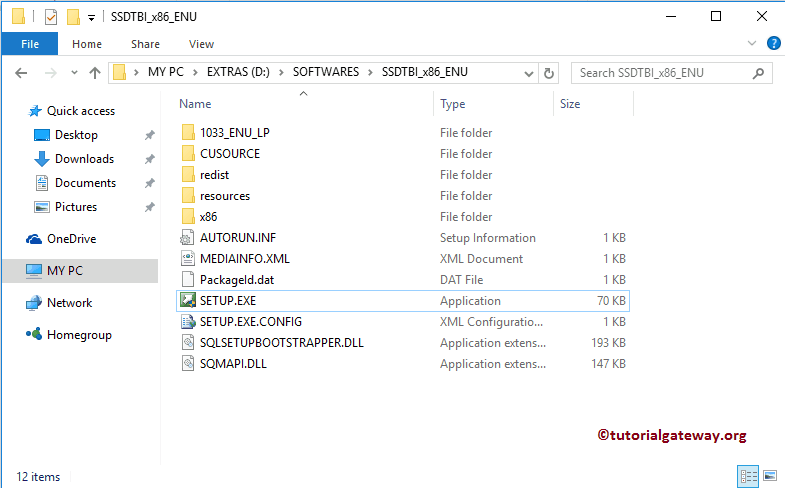
Task: Click the New folder quick access icon
Action: click(73, 17)
